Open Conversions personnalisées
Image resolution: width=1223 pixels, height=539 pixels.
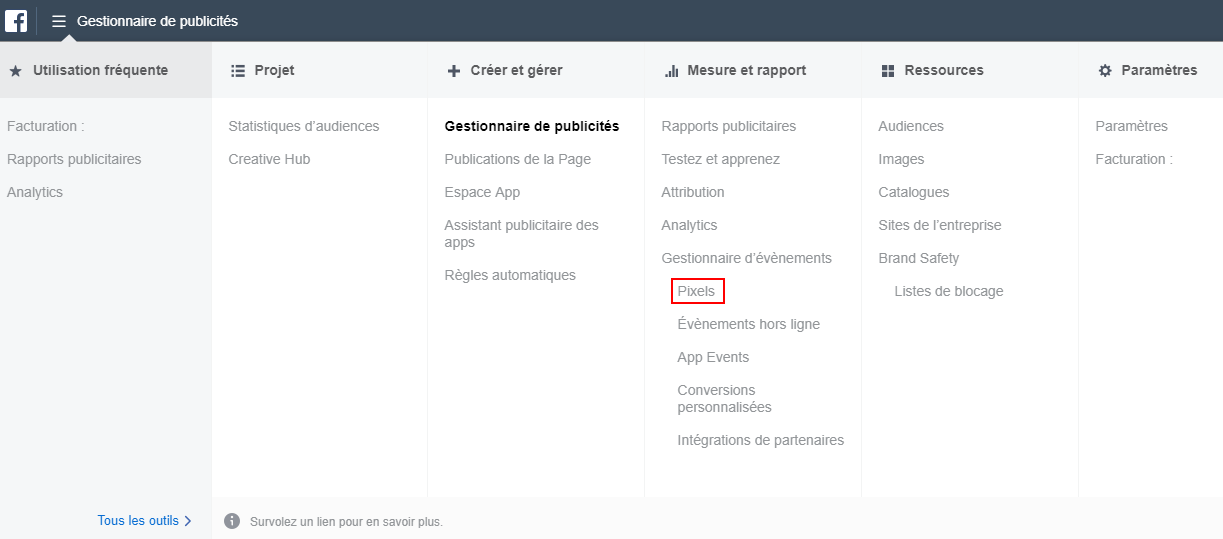pos(725,398)
